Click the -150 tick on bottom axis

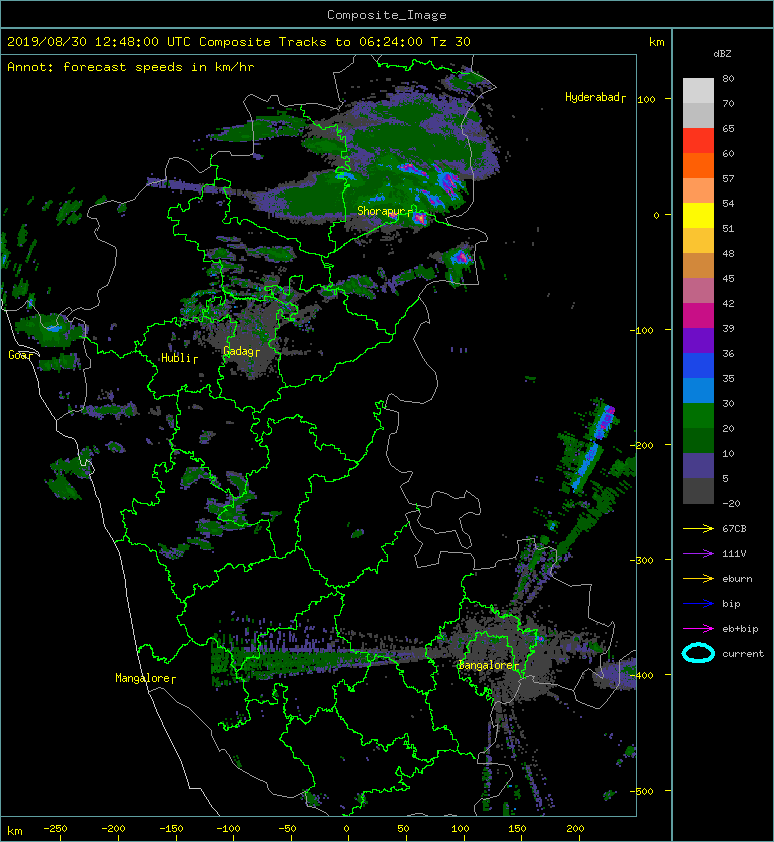pos(171,829)
